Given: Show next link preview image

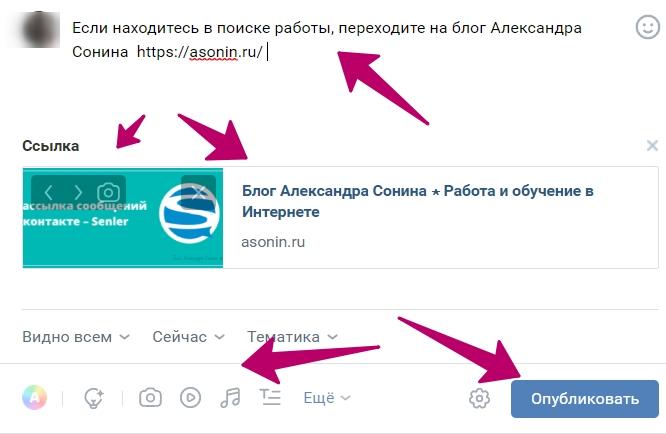Looking at the screenshot, I should 78,192.
